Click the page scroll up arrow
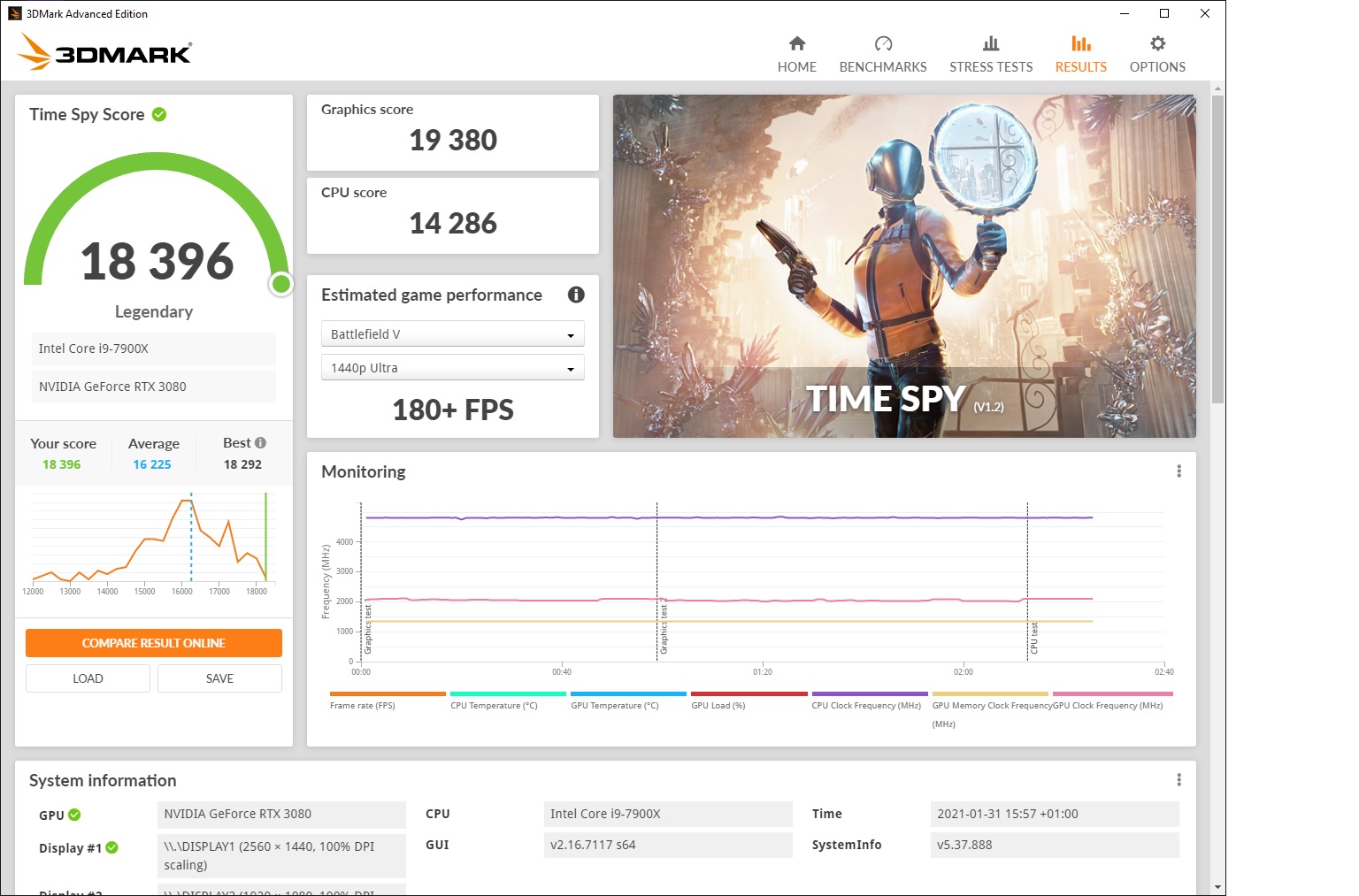This screenshot has height=896, width=1359. (1218, 88)
